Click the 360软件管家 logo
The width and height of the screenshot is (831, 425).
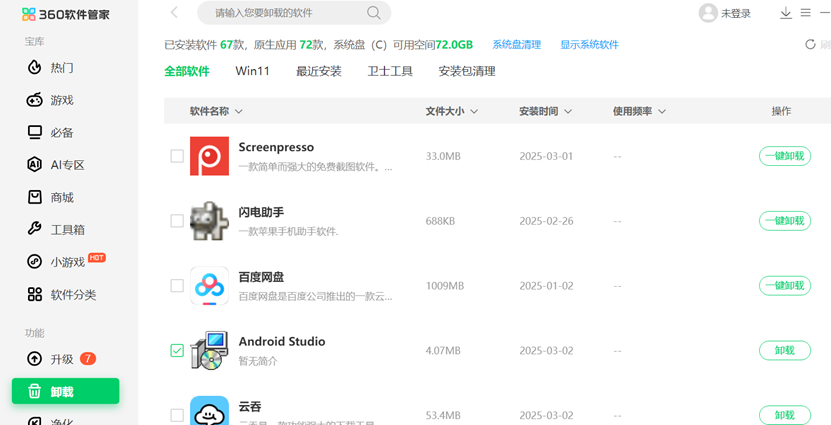[x=66, y=14]
